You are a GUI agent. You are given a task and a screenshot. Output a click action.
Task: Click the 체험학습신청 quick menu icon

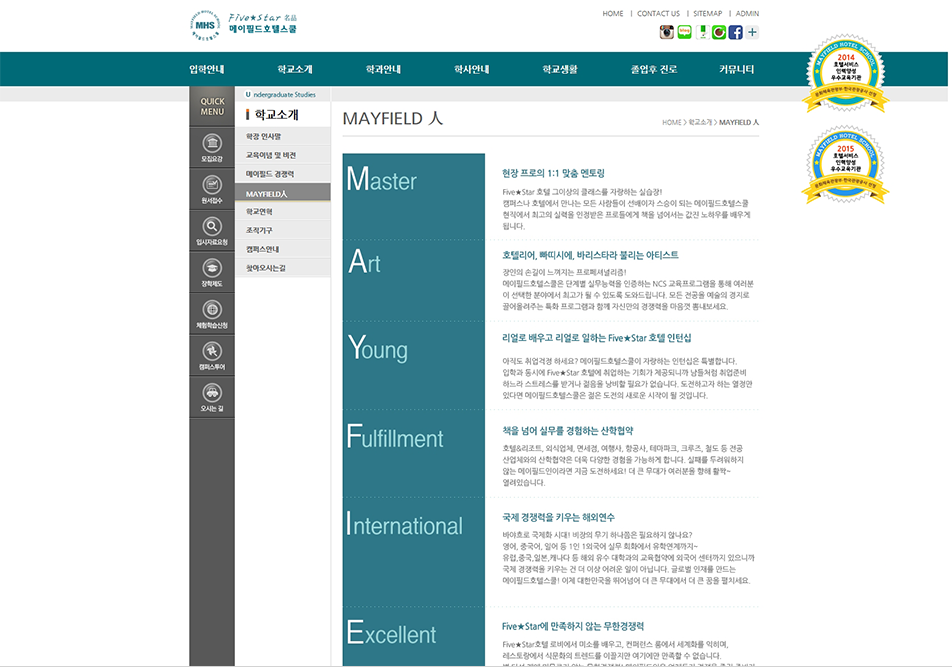coord(212,312)
